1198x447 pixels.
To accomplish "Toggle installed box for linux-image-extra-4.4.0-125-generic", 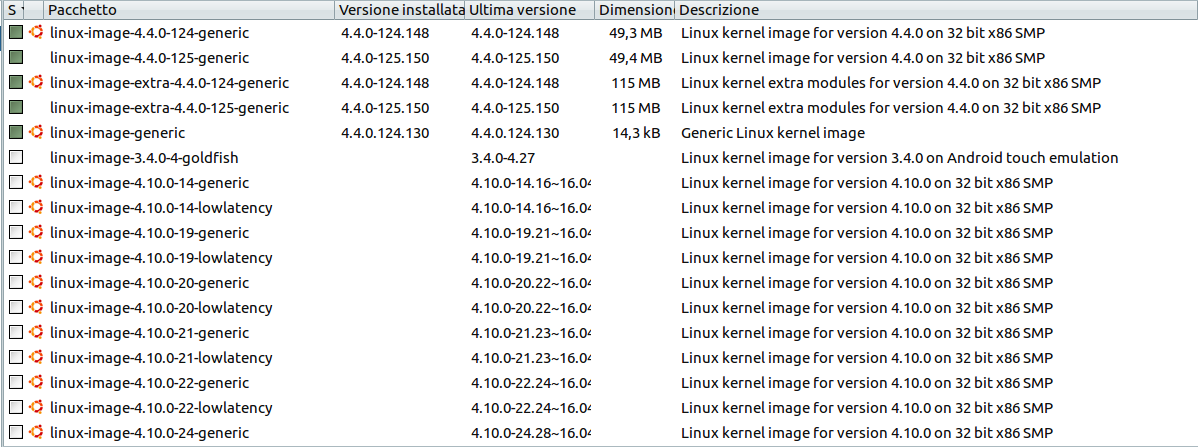I will tap(16, 108).
